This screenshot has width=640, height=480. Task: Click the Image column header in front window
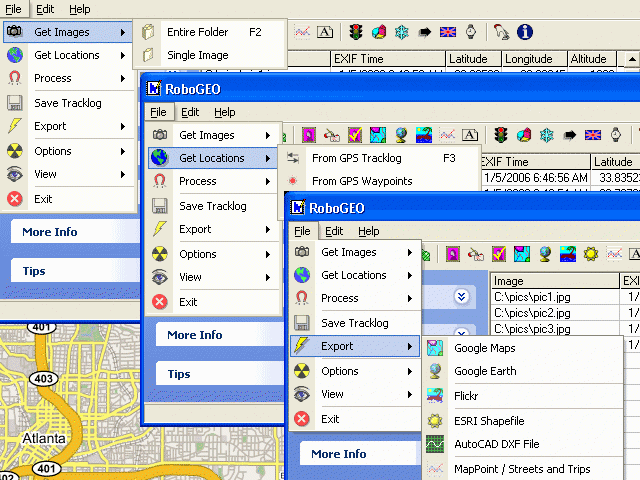tap(554, 281)
